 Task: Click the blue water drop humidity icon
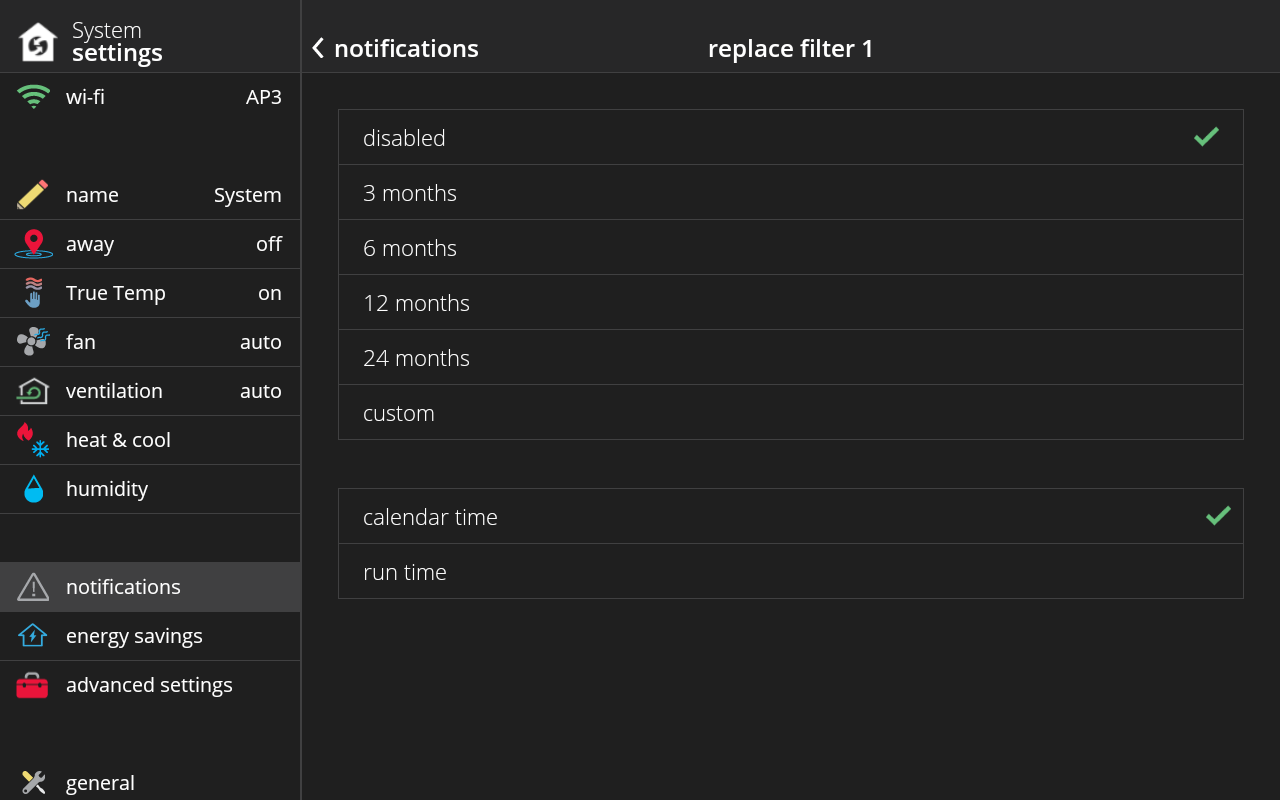[x=33, y=489]
